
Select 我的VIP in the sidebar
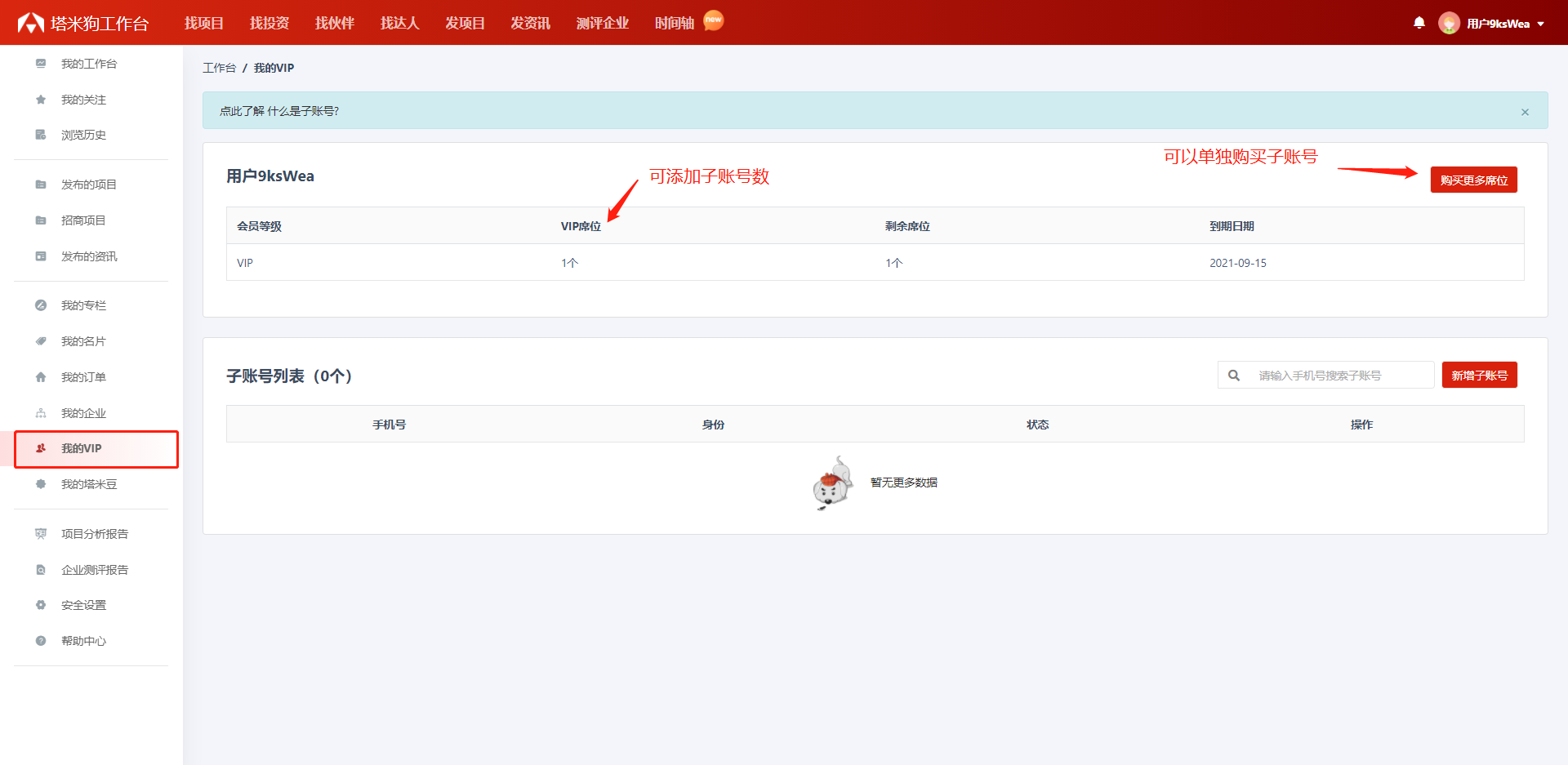[82, 448]
